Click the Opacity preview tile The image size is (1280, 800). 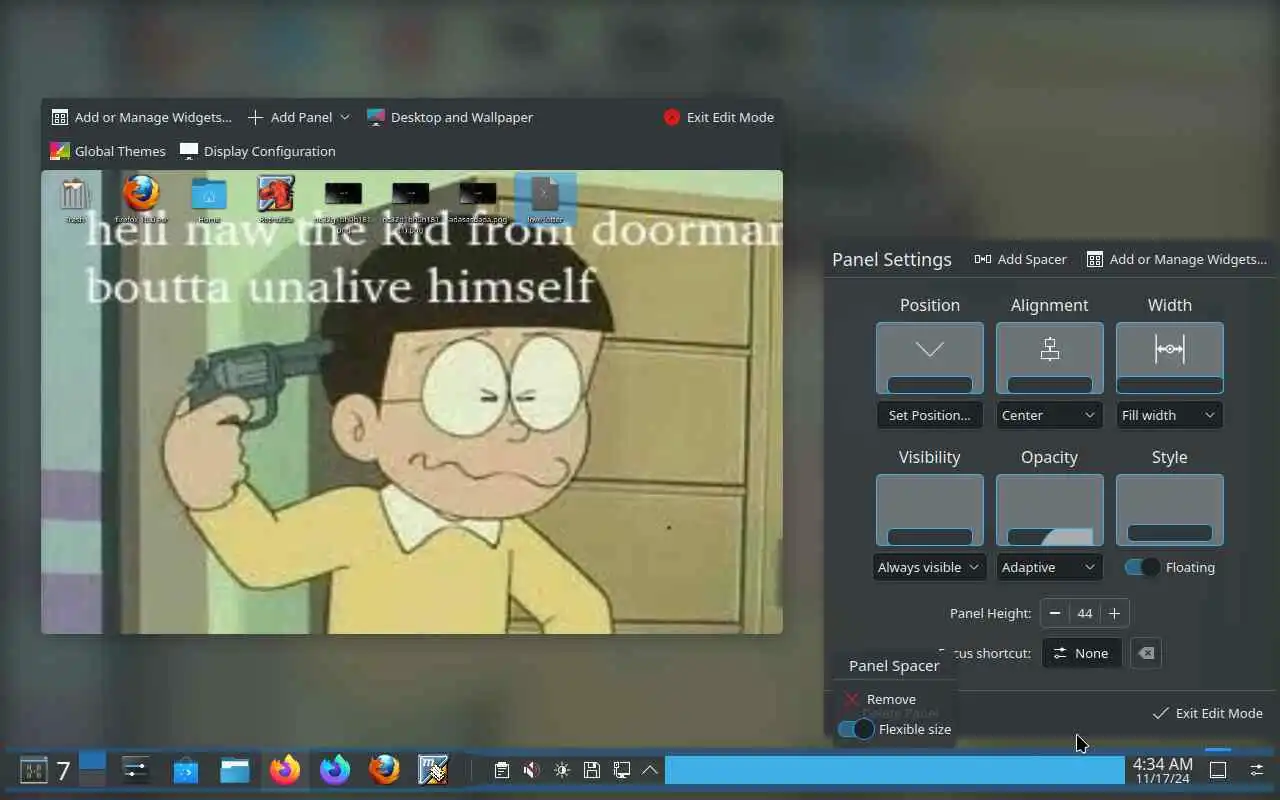click(1050, 510)
